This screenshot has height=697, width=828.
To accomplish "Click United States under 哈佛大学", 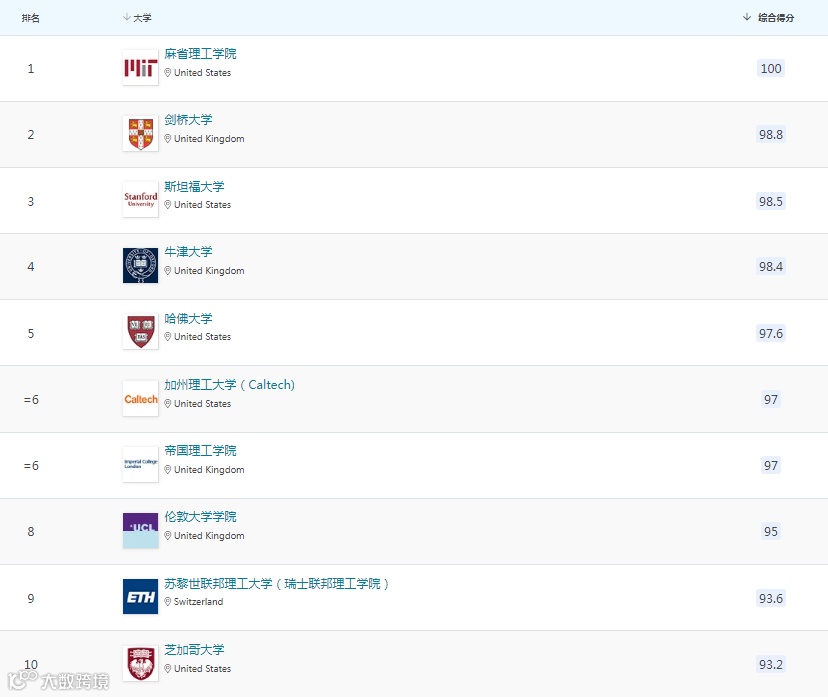I will pos(202,337).
